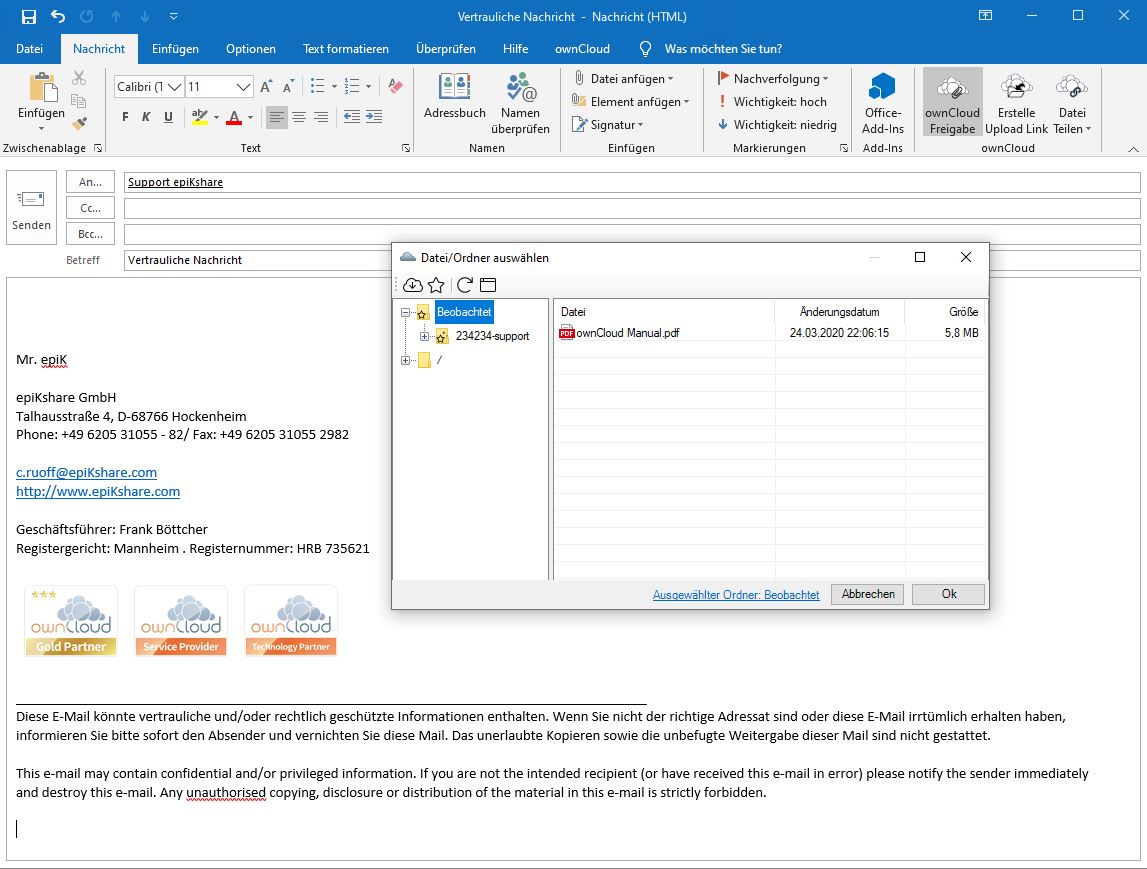Click the 'Was möchten Sie tun?' search field
The image size is (1147, 869).
click(x=723, y=49)
